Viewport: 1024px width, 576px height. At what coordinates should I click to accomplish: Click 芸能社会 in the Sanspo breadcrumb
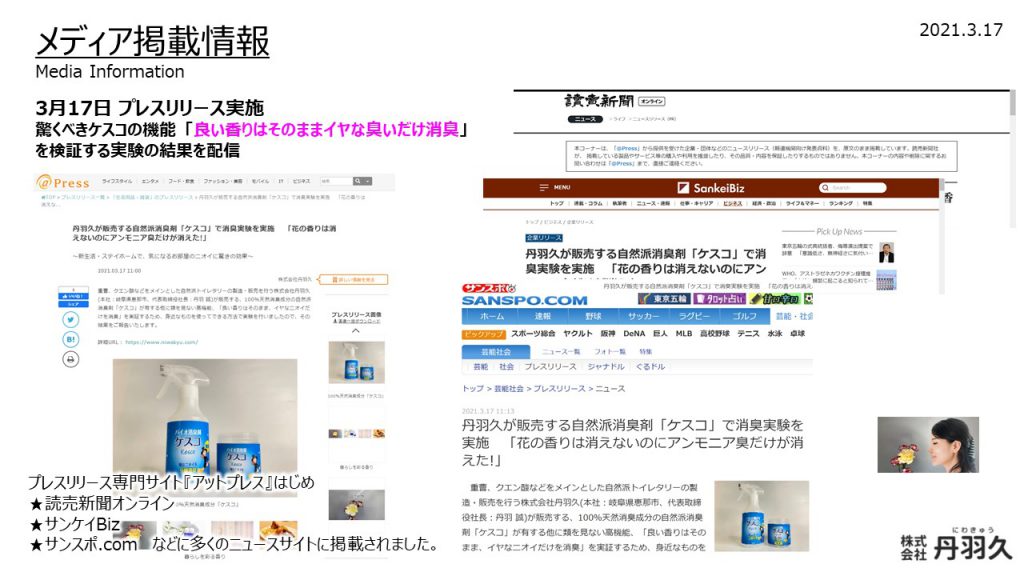tap(509, 389)
